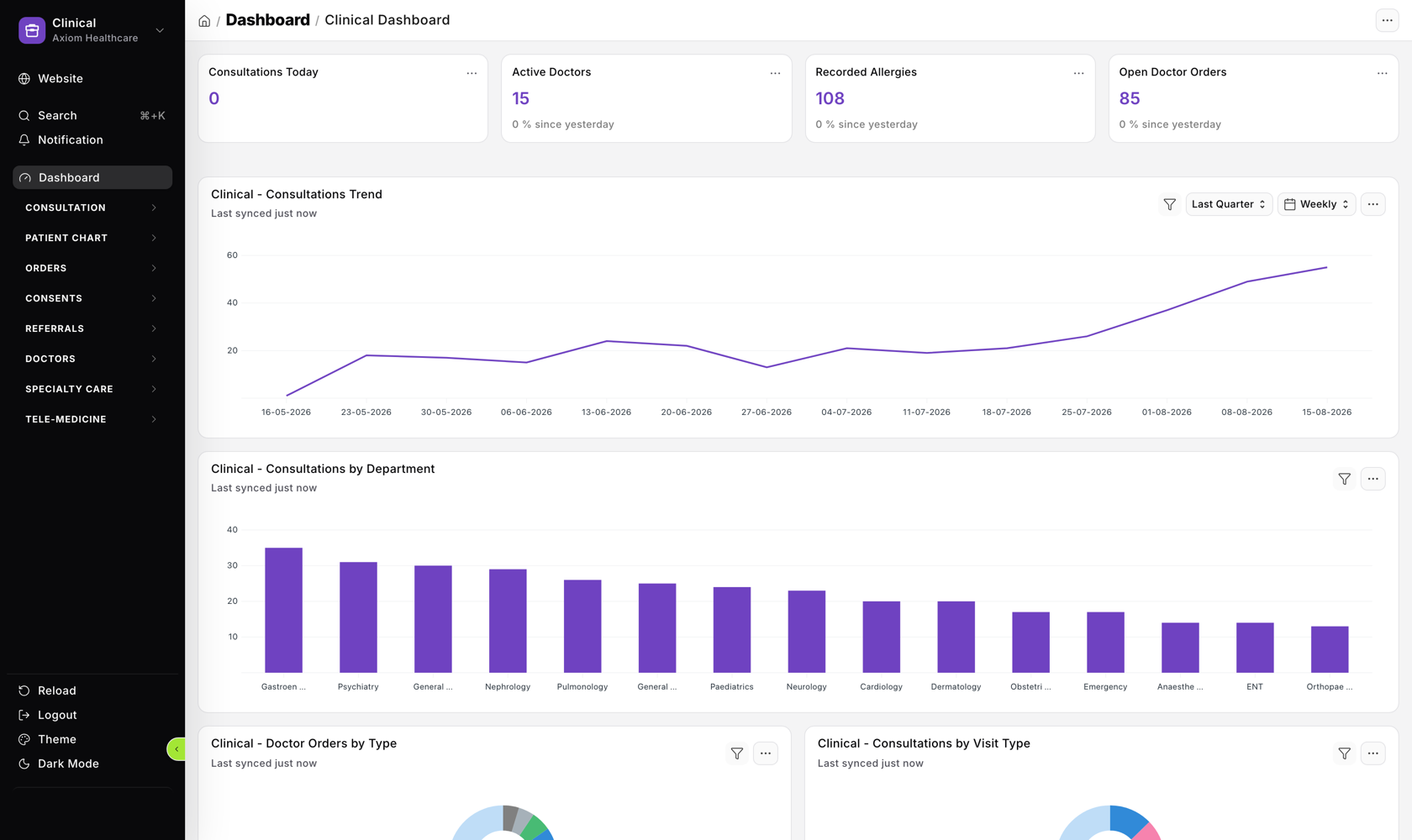Open Recorded Allergies card options menu
The image size is (1412, 840).
(1078, 73)
